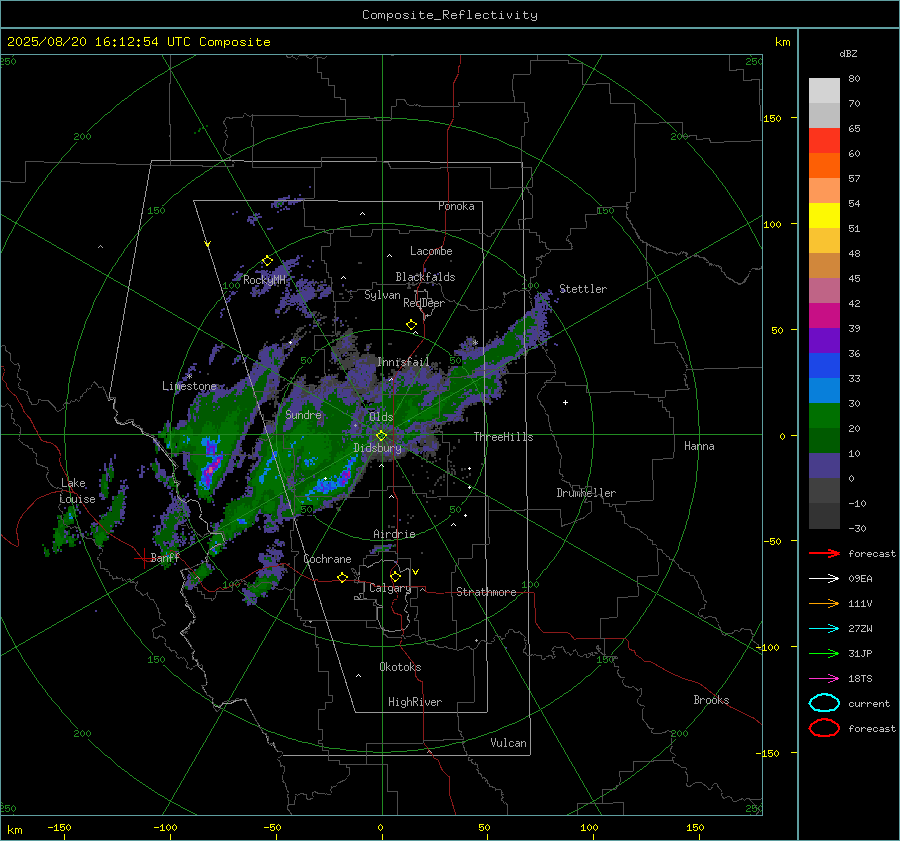Select the white 09EA arrow in legend
This screenshot has width=900, height=841.
coord(824,578)
